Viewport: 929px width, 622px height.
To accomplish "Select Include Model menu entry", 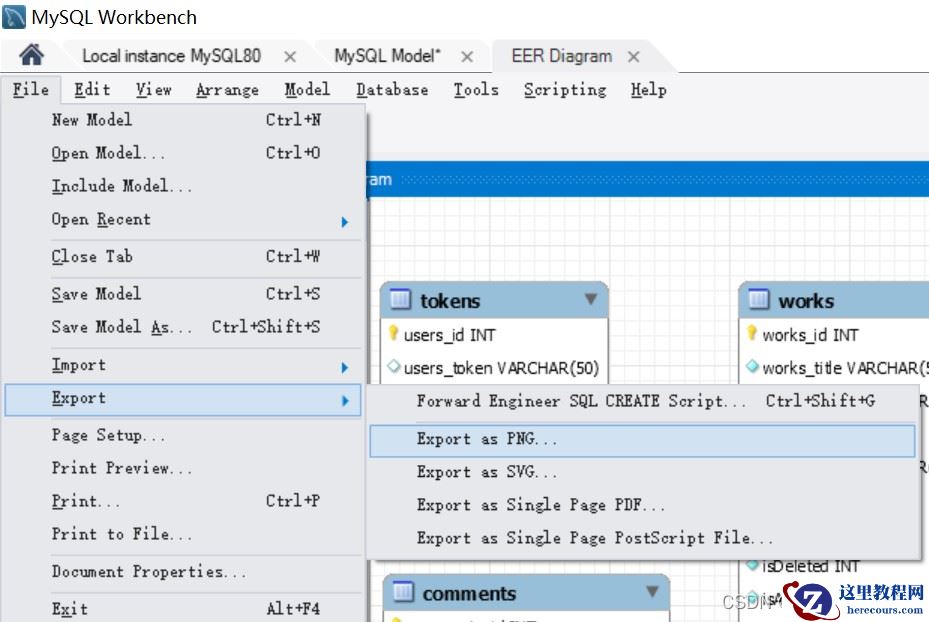I will [x=183, y=187].
